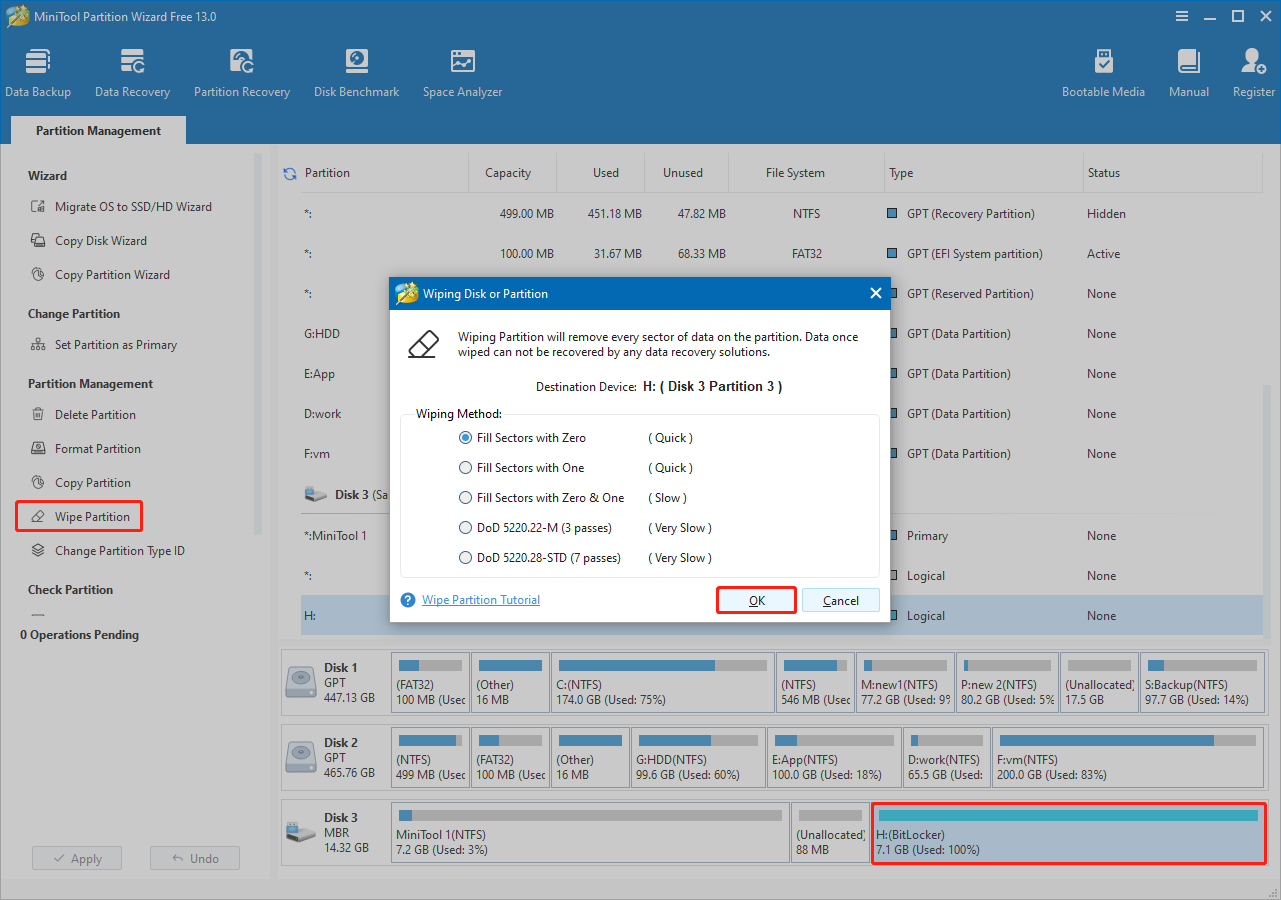The width and height of the screenshot is (1281, 900).
Task: Select Fill Sectors with One wiping method
Action: (x=465, y=467)
